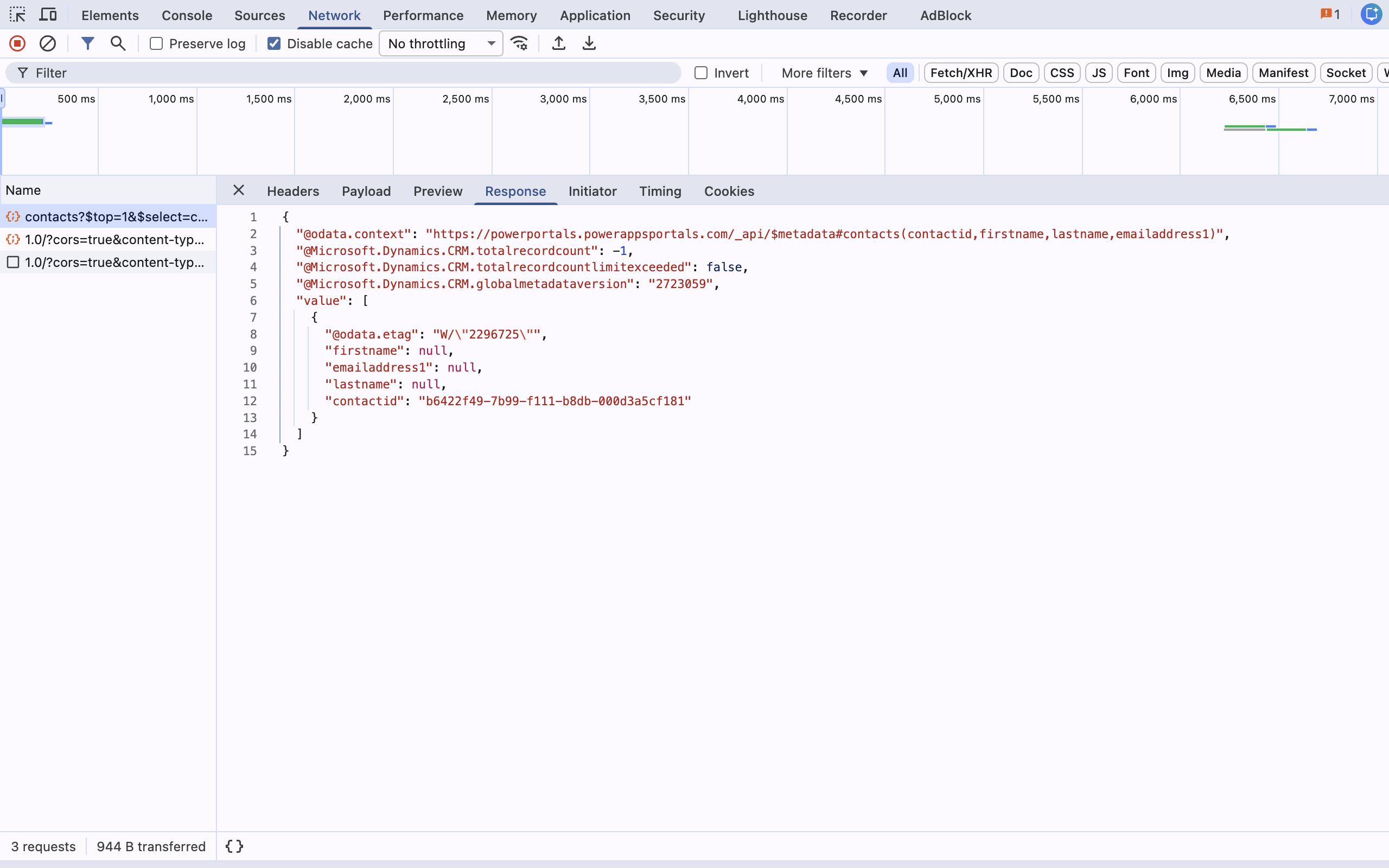Select the contacts?$top=1 request row

click(x=108, y=216)
